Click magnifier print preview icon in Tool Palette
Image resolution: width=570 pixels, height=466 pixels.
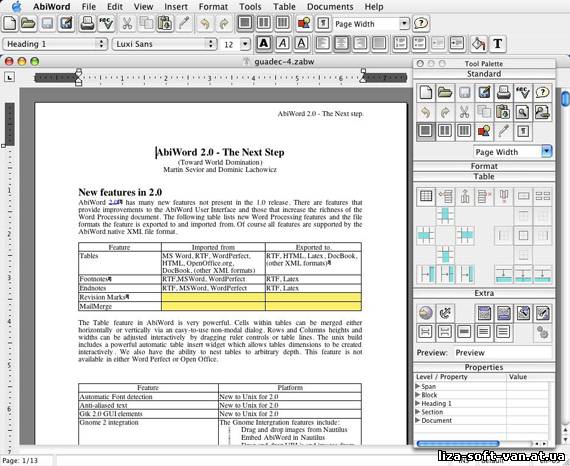click(522, 112)
